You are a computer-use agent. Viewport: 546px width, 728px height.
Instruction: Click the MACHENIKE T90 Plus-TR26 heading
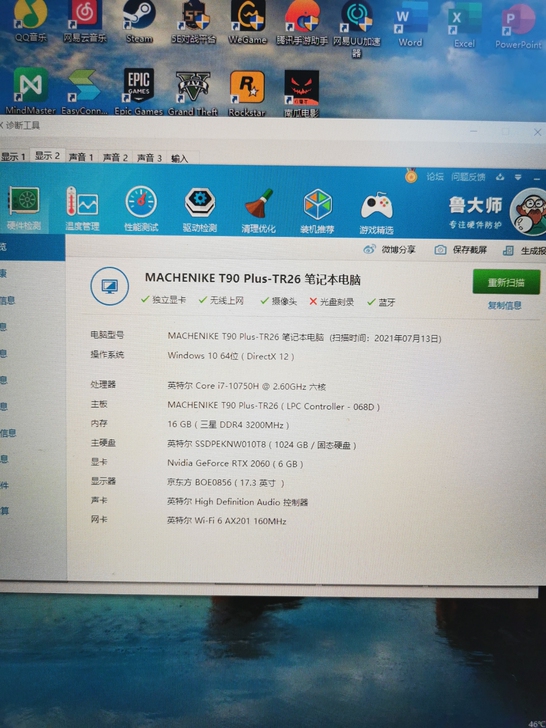[x=253, y=279]
